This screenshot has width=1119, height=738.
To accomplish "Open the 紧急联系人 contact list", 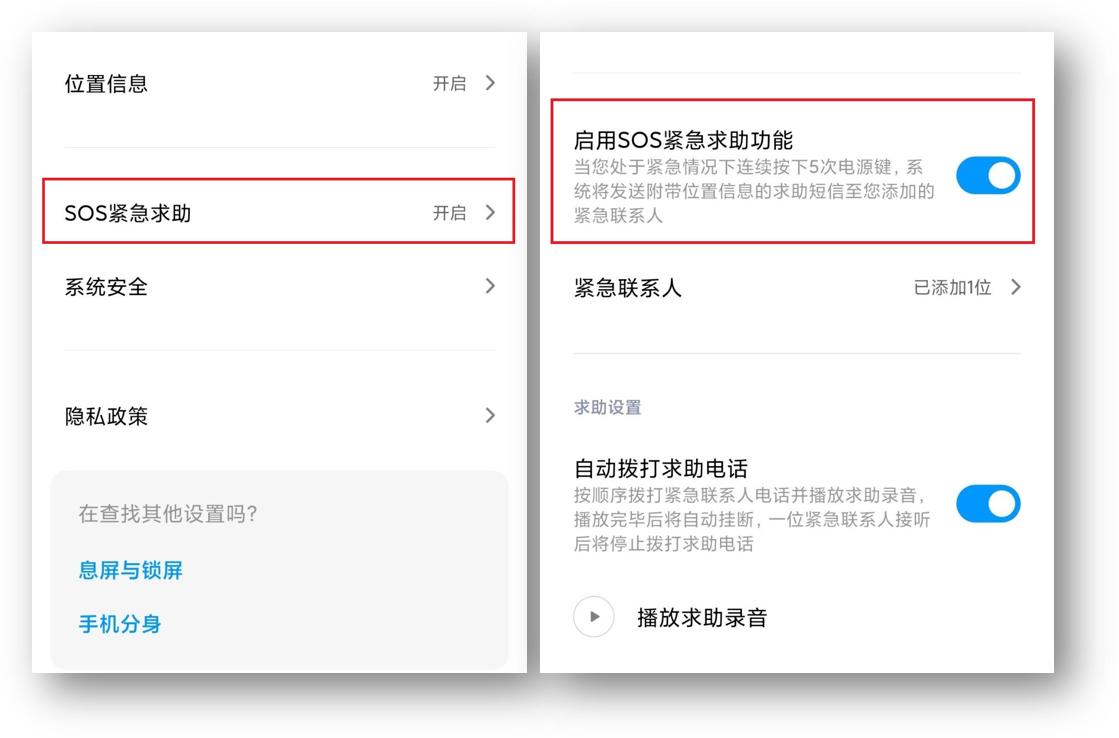I will (627, 287).
